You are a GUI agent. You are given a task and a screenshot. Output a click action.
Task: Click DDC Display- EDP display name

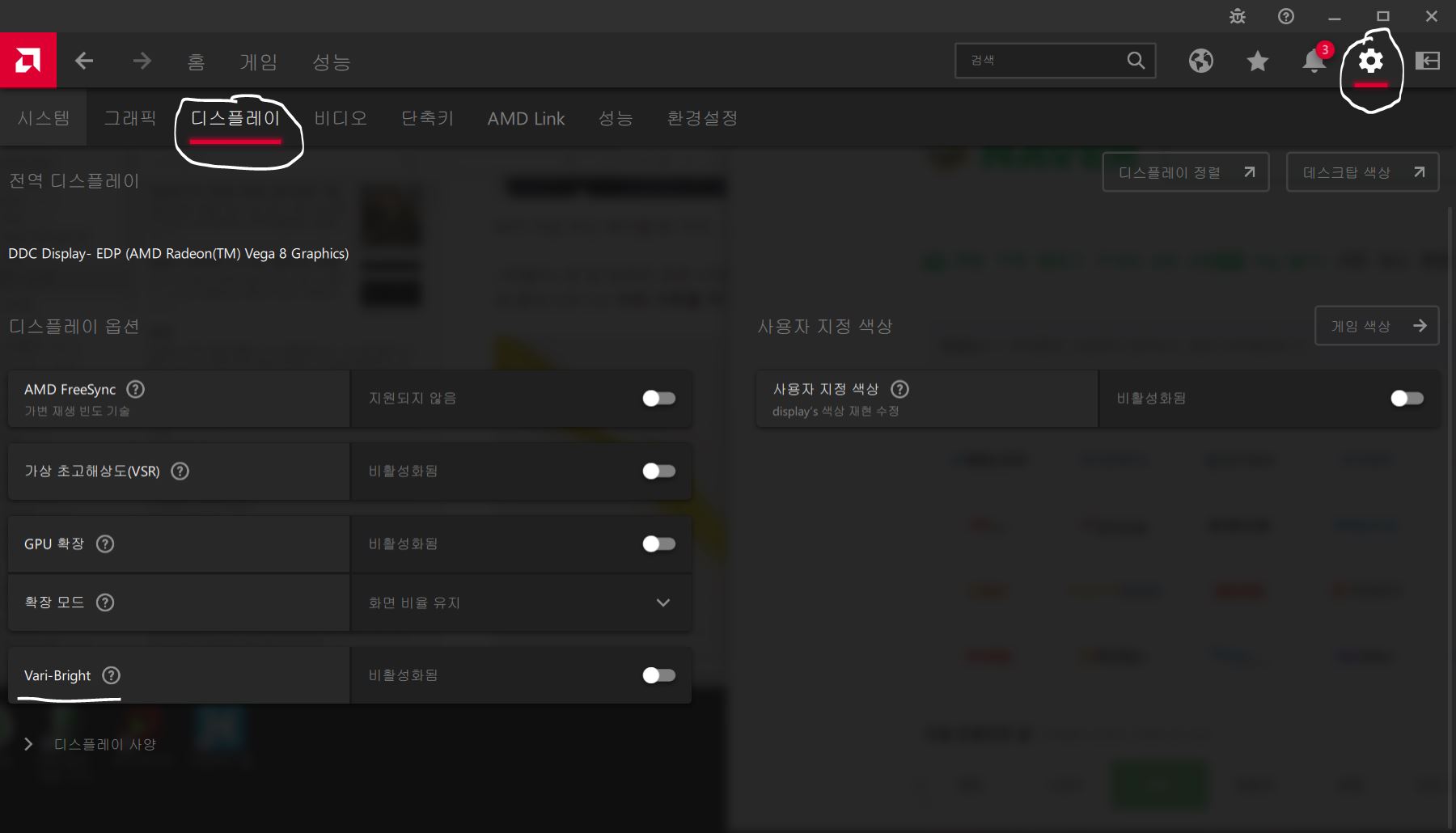179,253
